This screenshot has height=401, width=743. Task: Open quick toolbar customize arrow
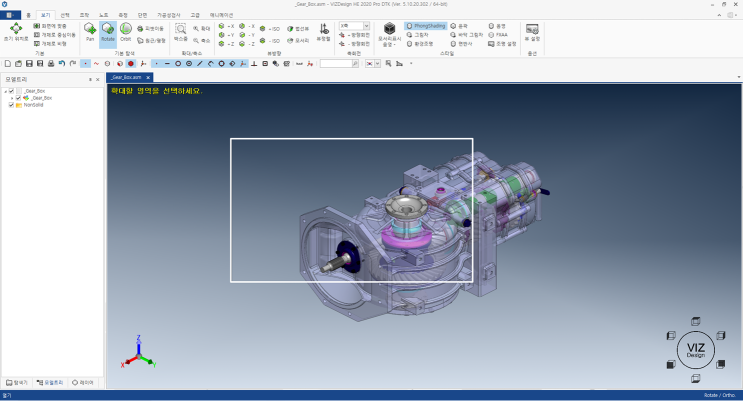[411, 64]
